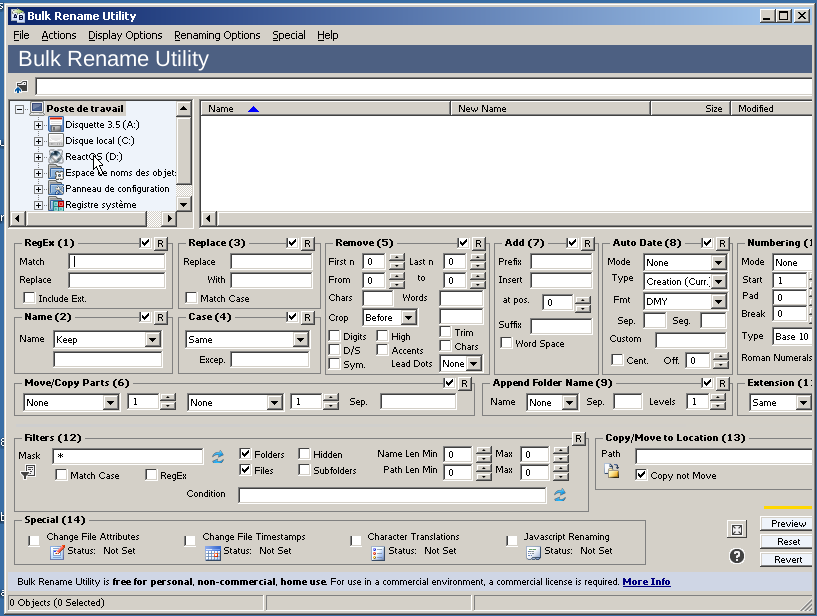Collapse the Poste de travail node
This screenshot has height=616, width=817.
click(x=19, y=109)
